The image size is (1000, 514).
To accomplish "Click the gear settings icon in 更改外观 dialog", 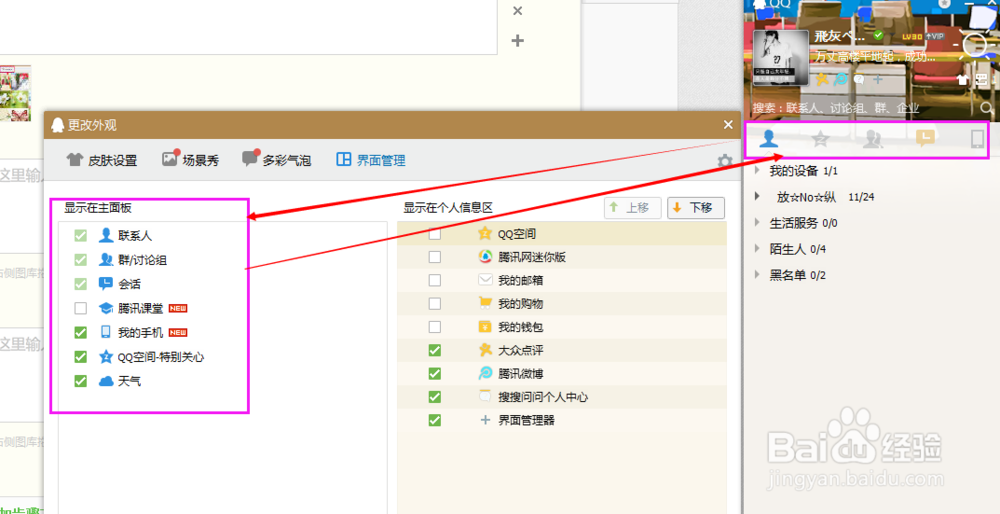I will 724,161.
